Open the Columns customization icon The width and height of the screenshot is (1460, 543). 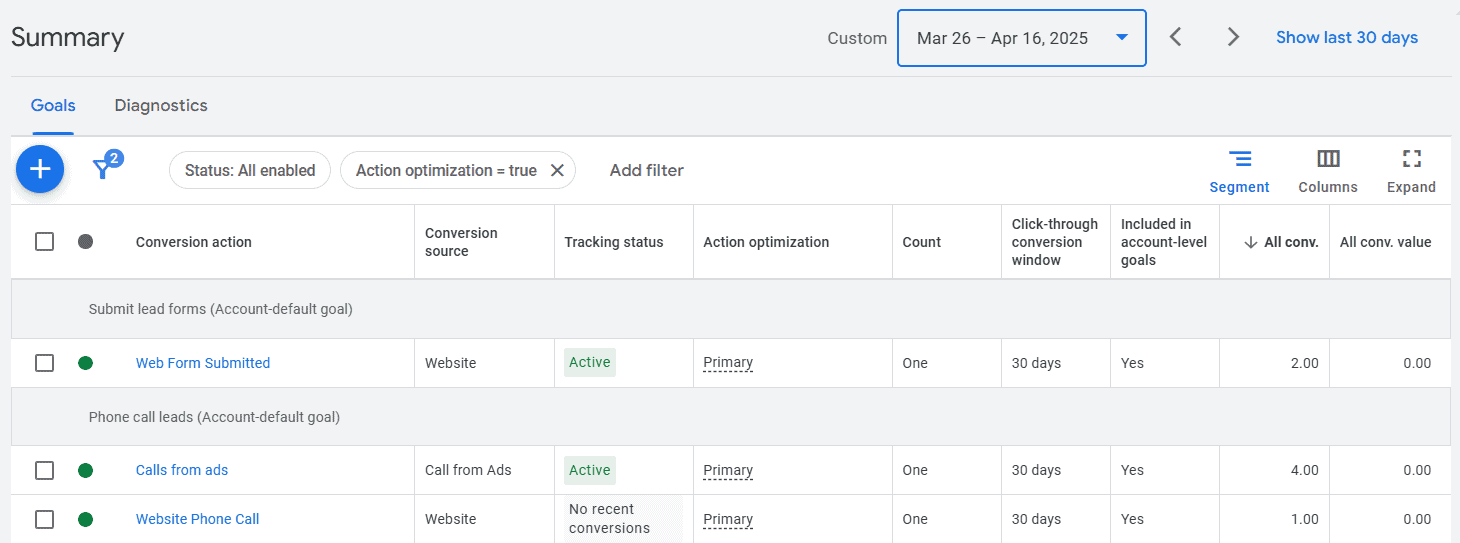(1327, 159)
